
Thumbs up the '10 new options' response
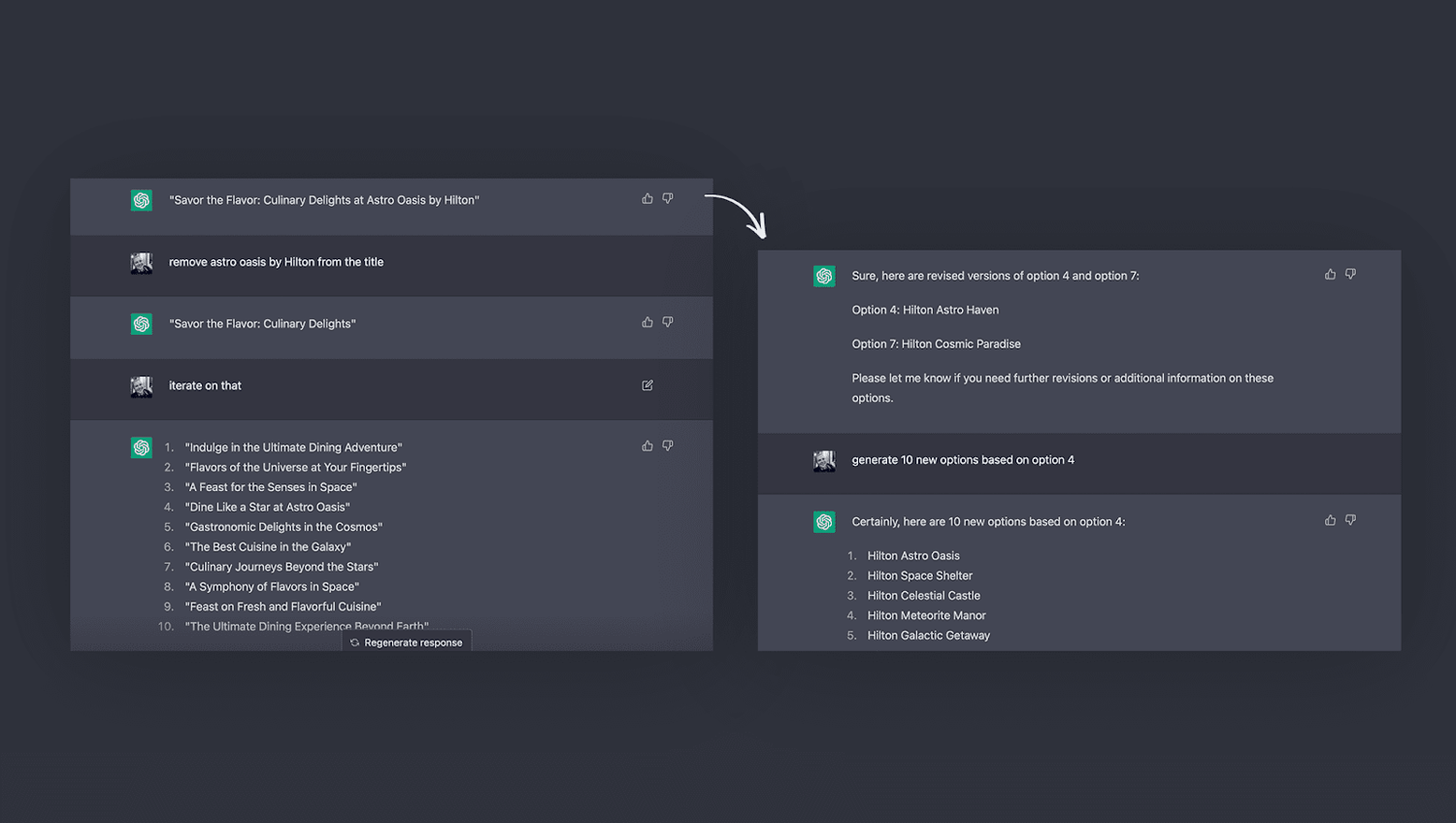pos(1330,520)
